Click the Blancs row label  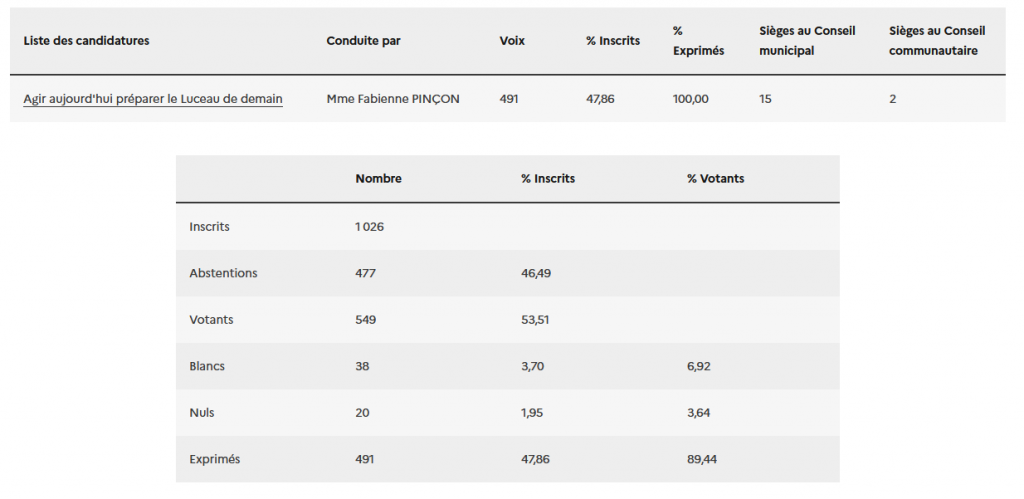207,366
